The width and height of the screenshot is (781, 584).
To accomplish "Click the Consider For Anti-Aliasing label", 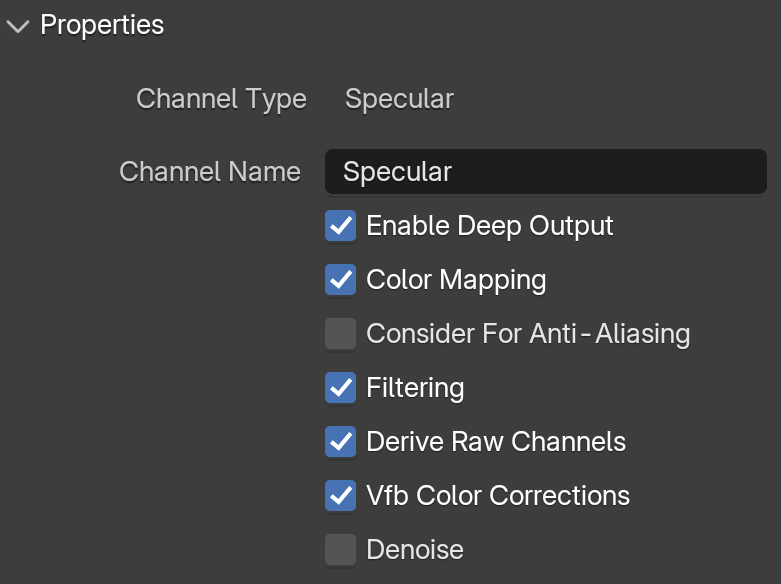I will point(528,333).
